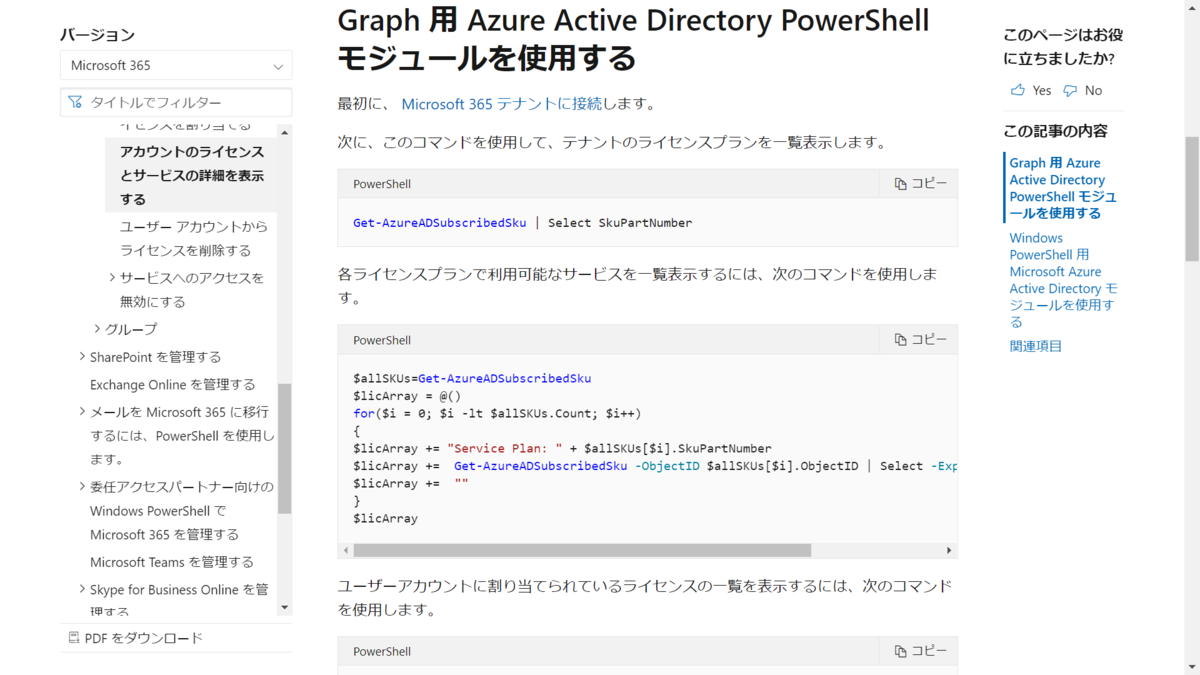Select アカウントのライセンスとサービスの詳細を表示する item
The image size is (1200, 675).
pos(192,175)
